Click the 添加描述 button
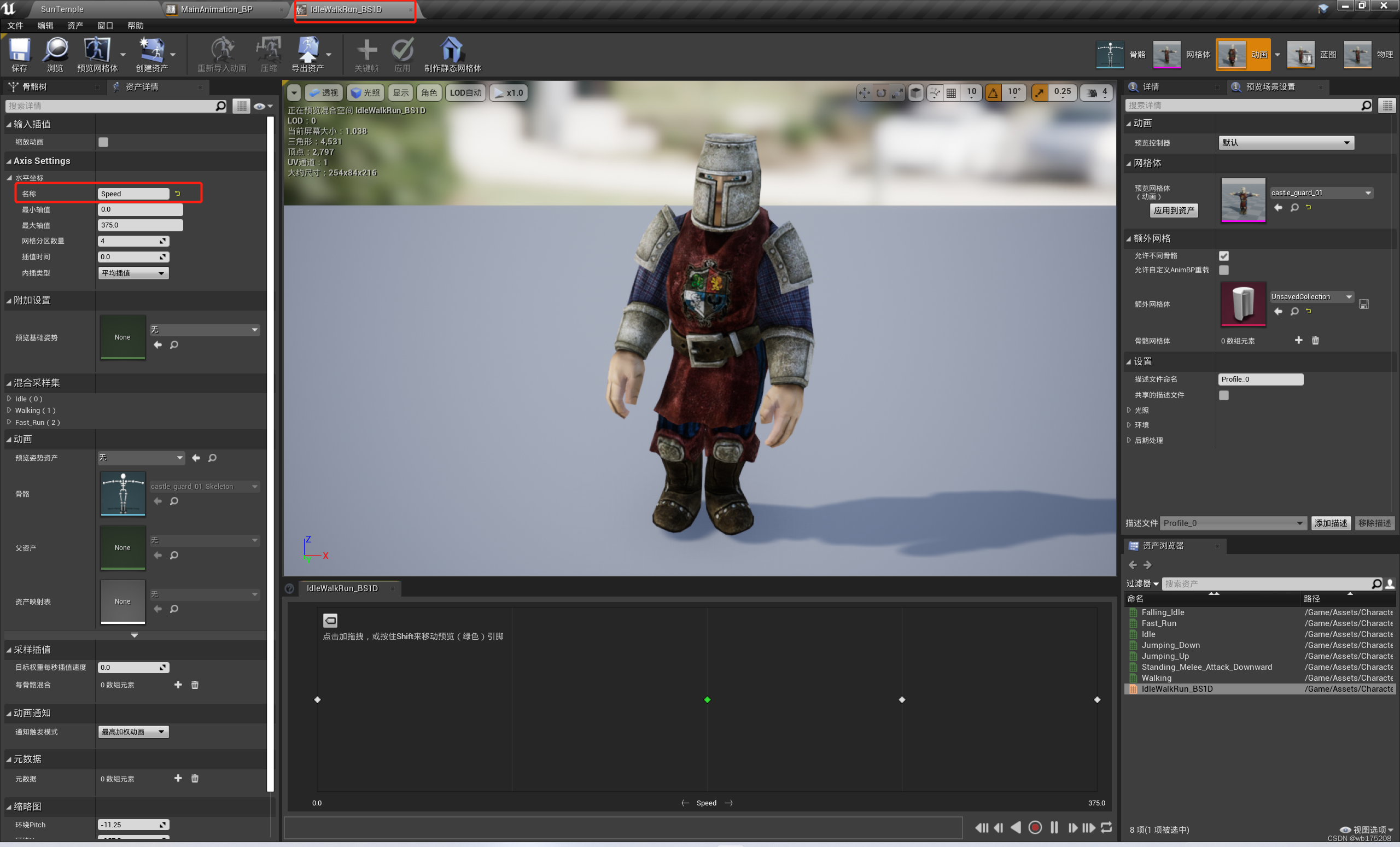1400x847 pixels. tap(1331, 523)
